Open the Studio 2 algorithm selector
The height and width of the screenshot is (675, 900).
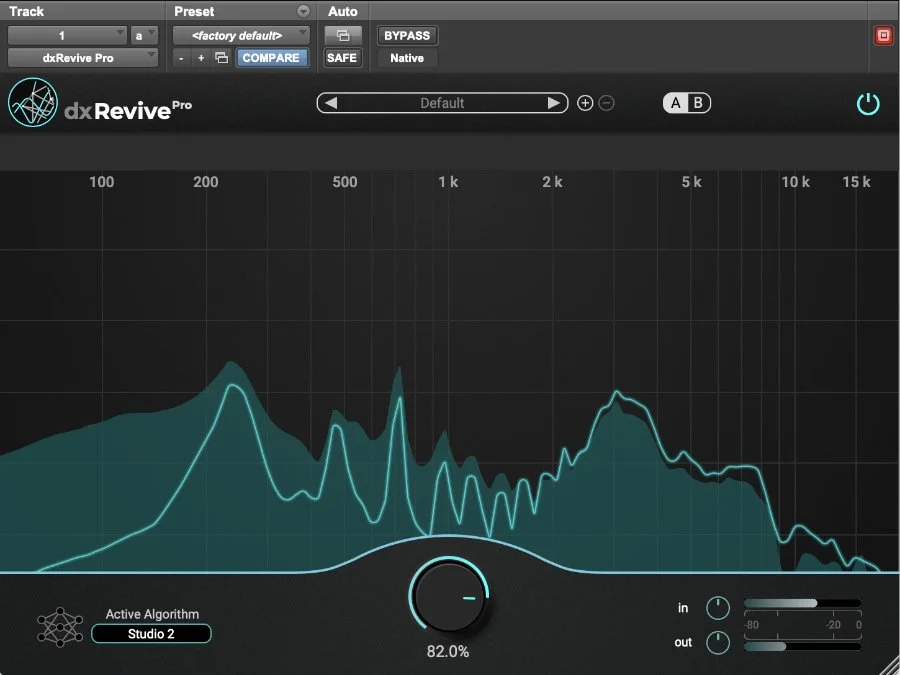pyautogui.click(x=152, y=634)
